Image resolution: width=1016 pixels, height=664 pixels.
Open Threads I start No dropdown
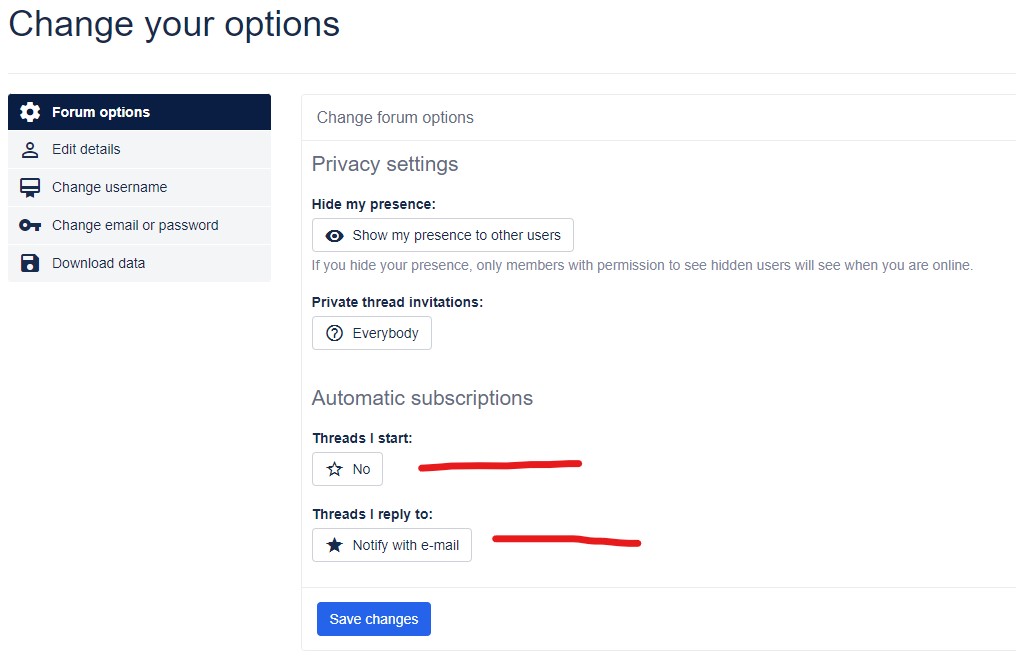click(x=347, y=469)
